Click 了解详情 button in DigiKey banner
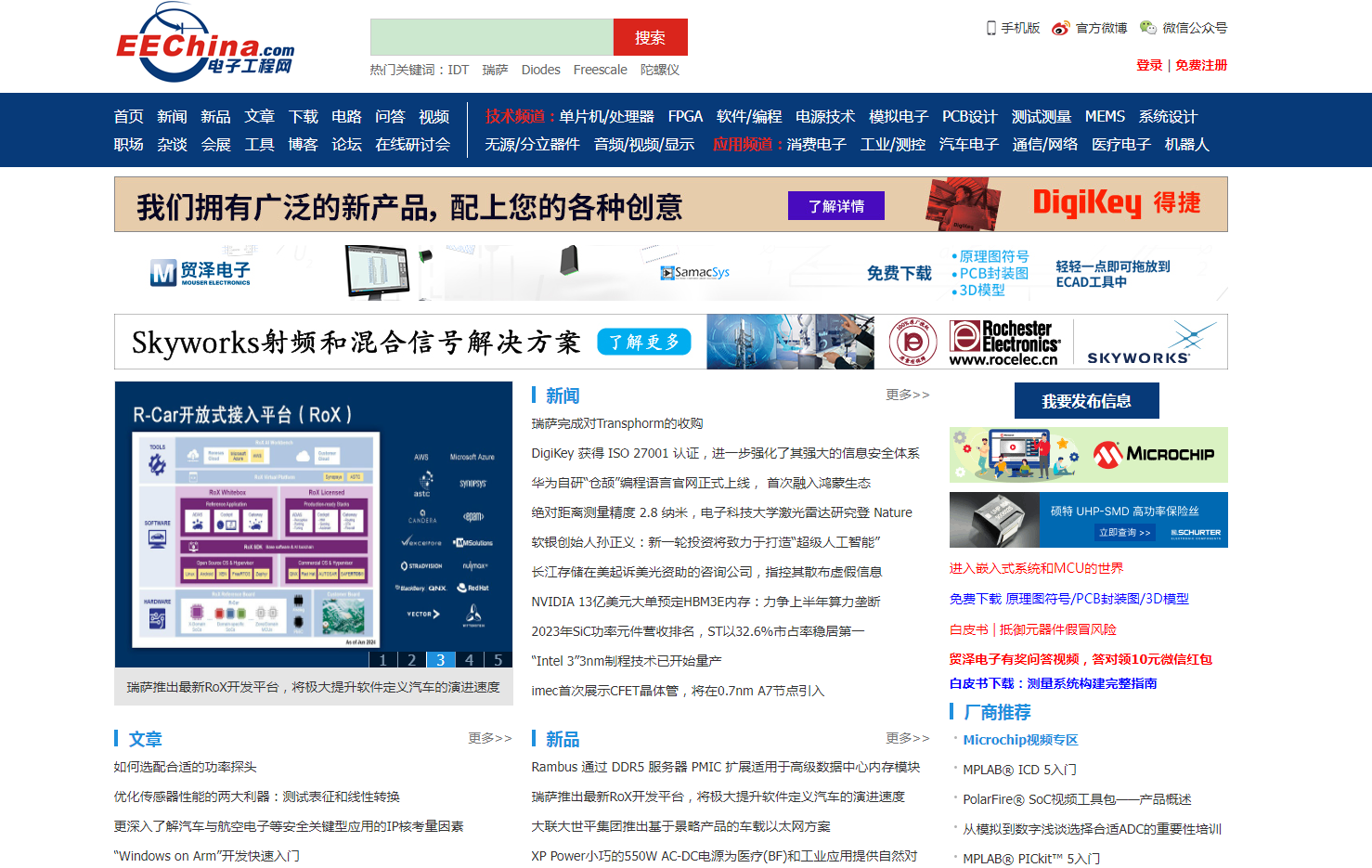Image resolution: width=1372 pixels, height=868 pixels. point(835,206)
